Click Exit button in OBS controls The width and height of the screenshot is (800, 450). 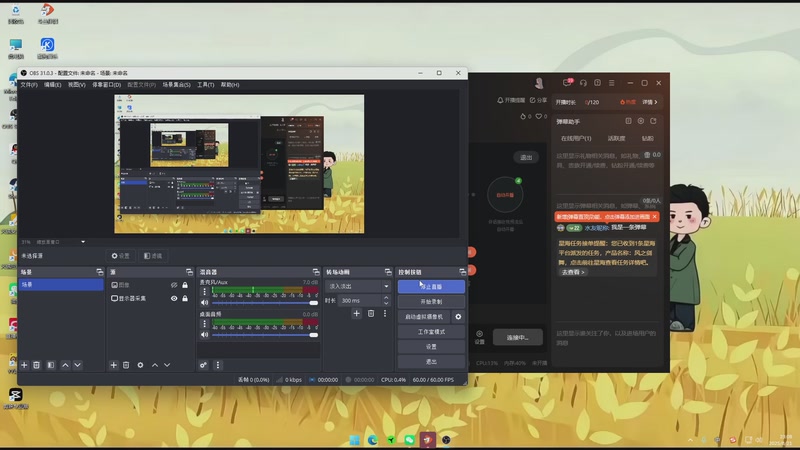click(431, 361)
